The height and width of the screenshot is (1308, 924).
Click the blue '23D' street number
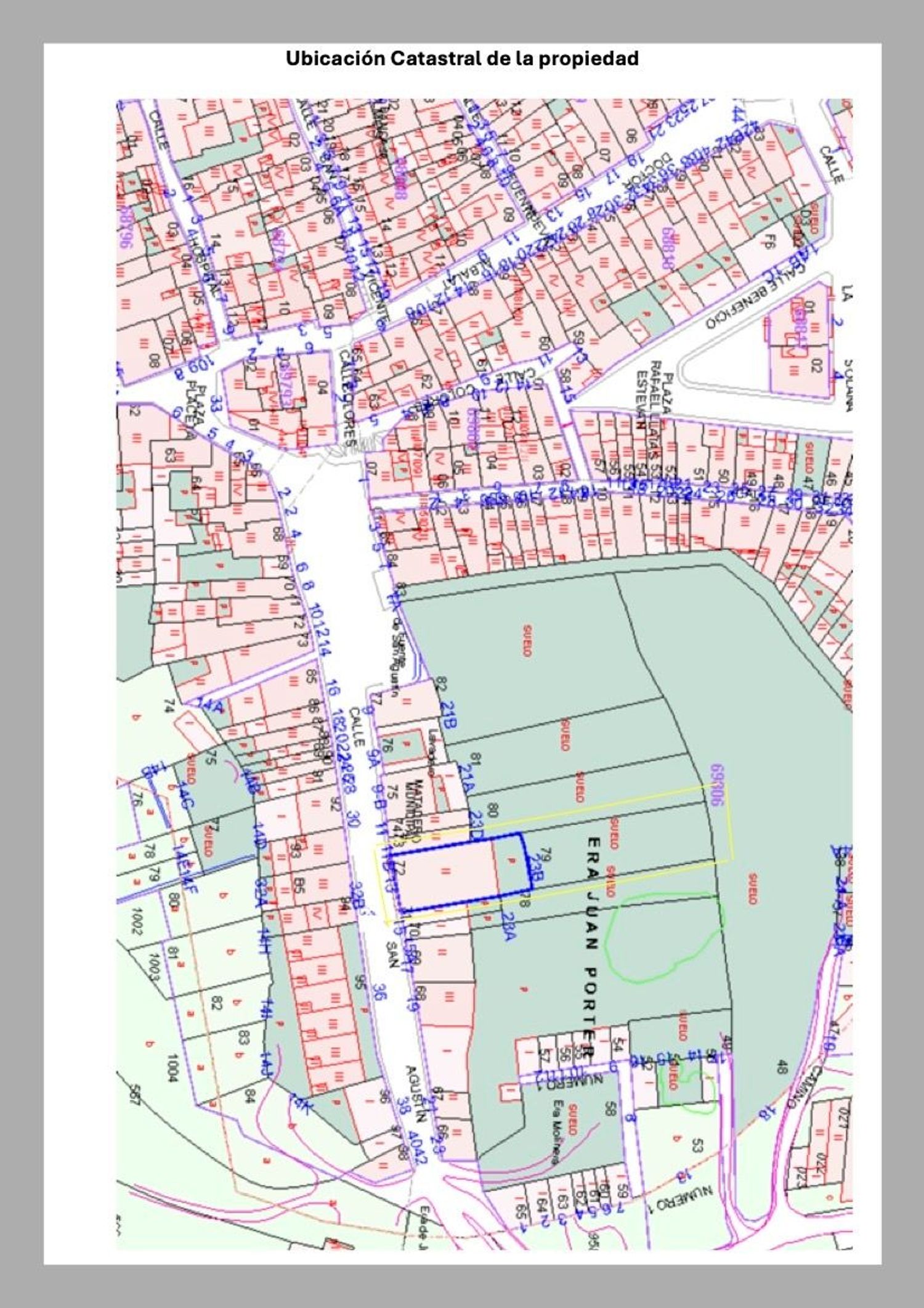(x=476, y=824)
